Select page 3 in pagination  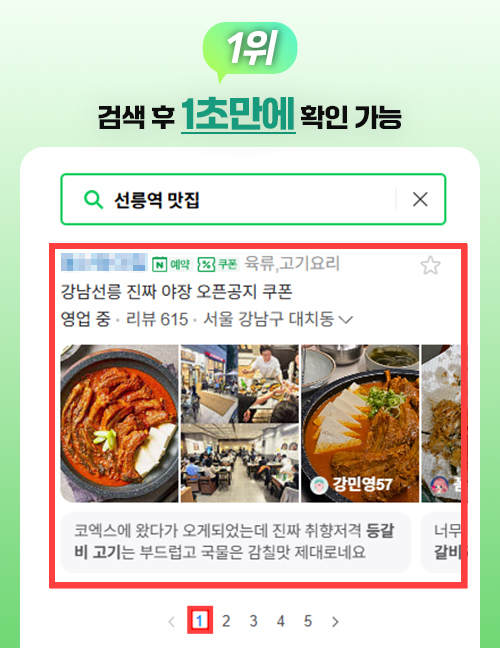click(x=253, y=621)
